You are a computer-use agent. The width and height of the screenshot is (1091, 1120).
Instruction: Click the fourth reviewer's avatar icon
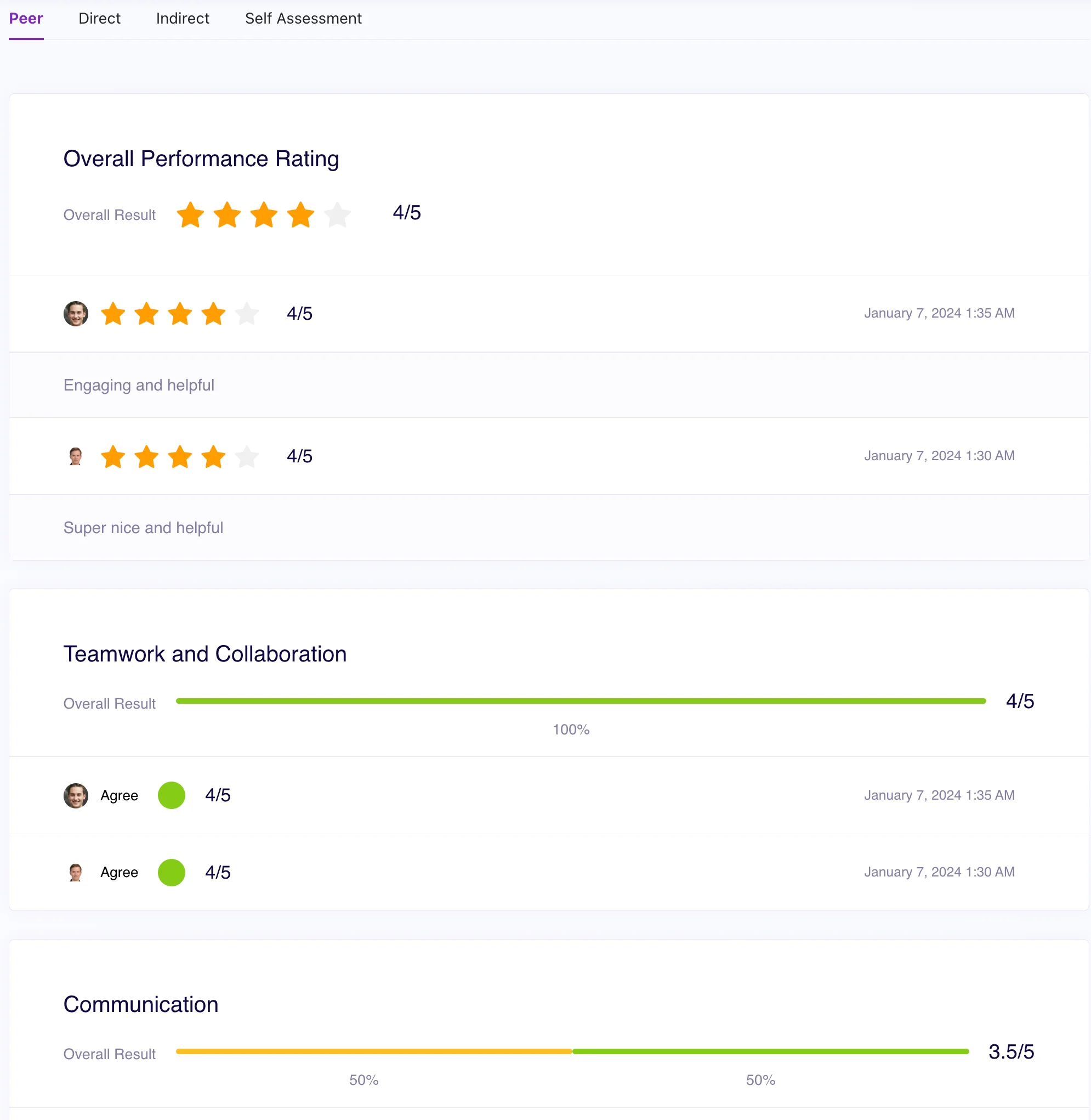76,872
